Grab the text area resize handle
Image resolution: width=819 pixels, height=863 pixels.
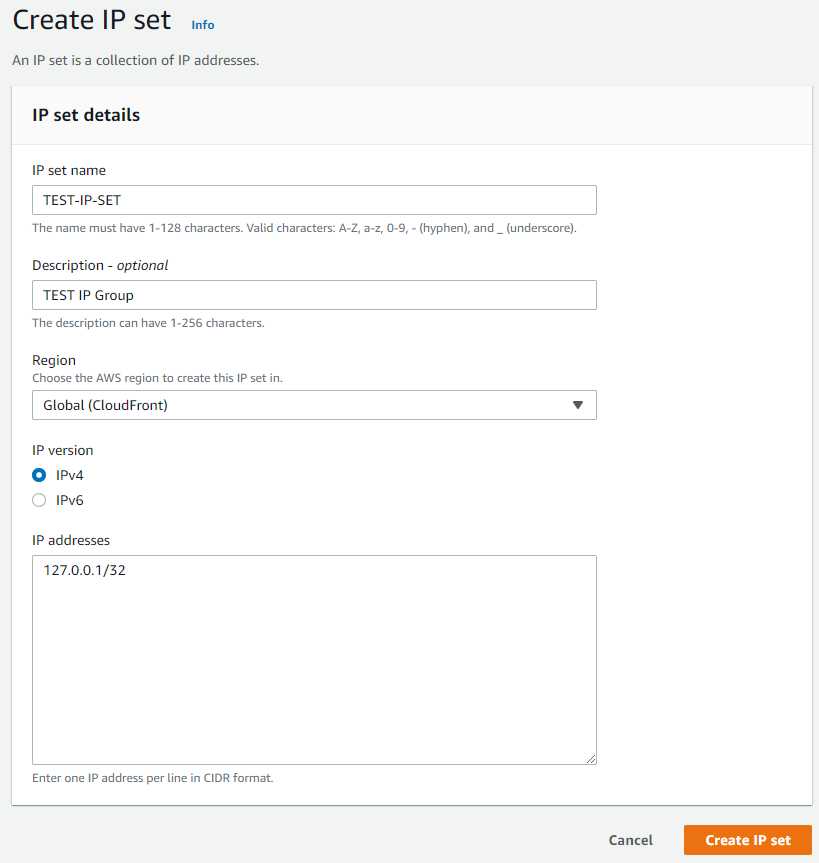point(590,759)
